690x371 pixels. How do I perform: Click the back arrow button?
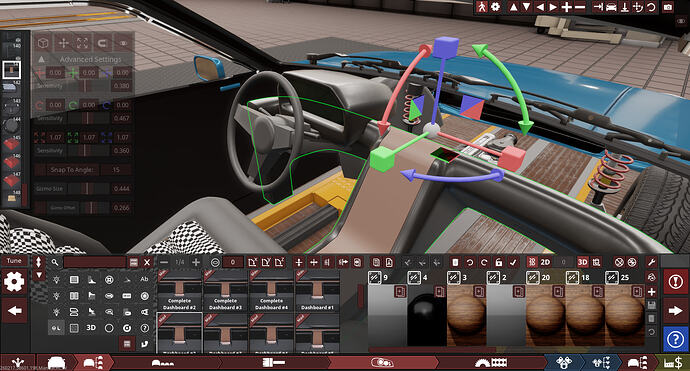click(x=14, y=311)
